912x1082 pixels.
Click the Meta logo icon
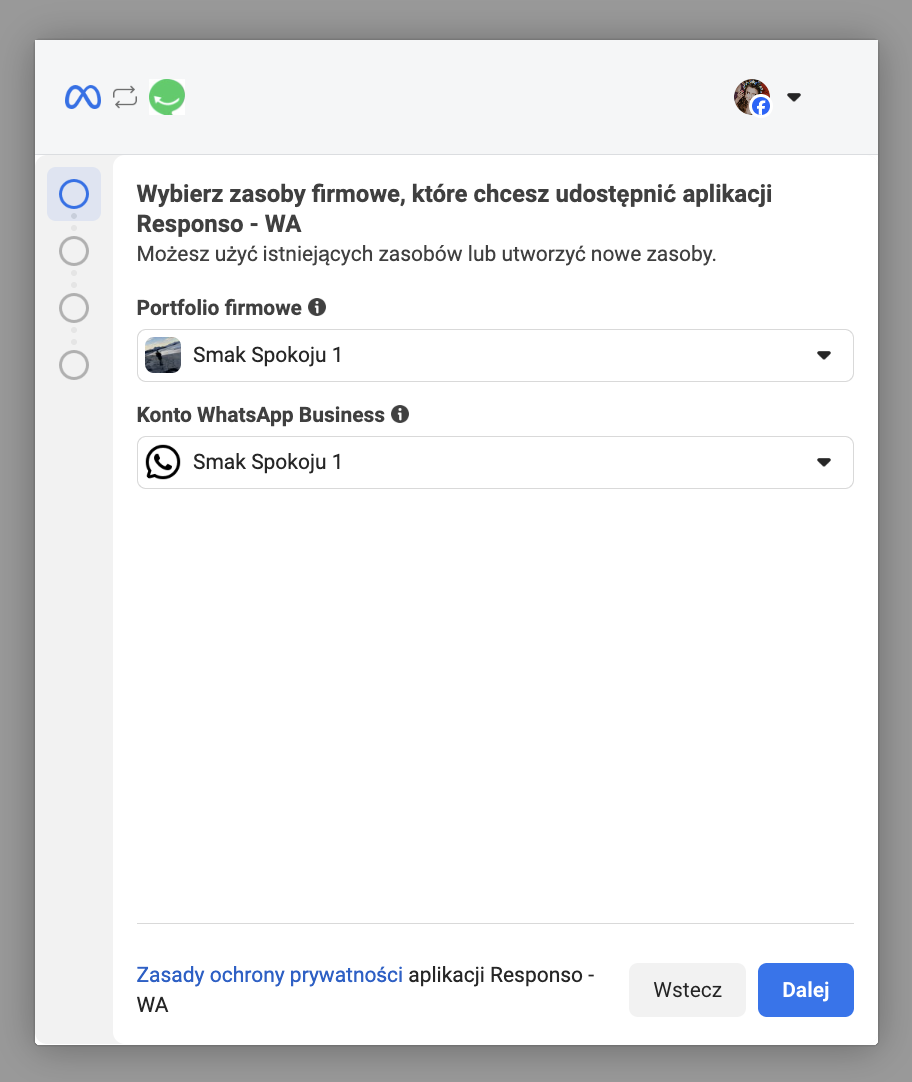coord(83,97)
